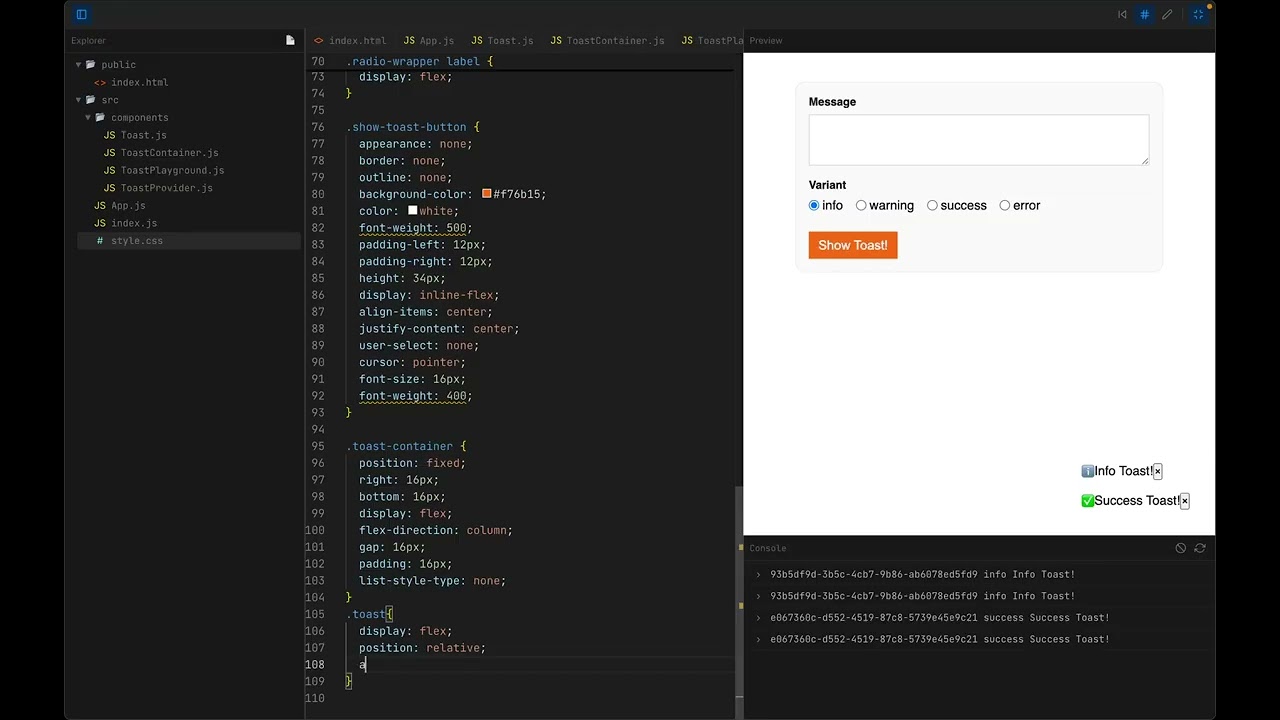Open ToastPlayground.js from the file tree
The image size is (1280, 720).
tap(172, 171)
